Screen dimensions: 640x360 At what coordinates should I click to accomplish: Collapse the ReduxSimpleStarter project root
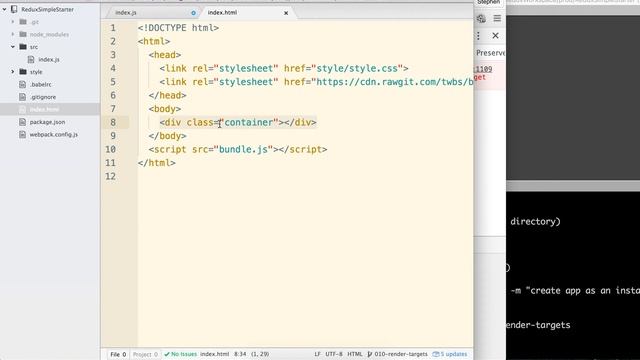pyautogui.click(x=4, y=9)
